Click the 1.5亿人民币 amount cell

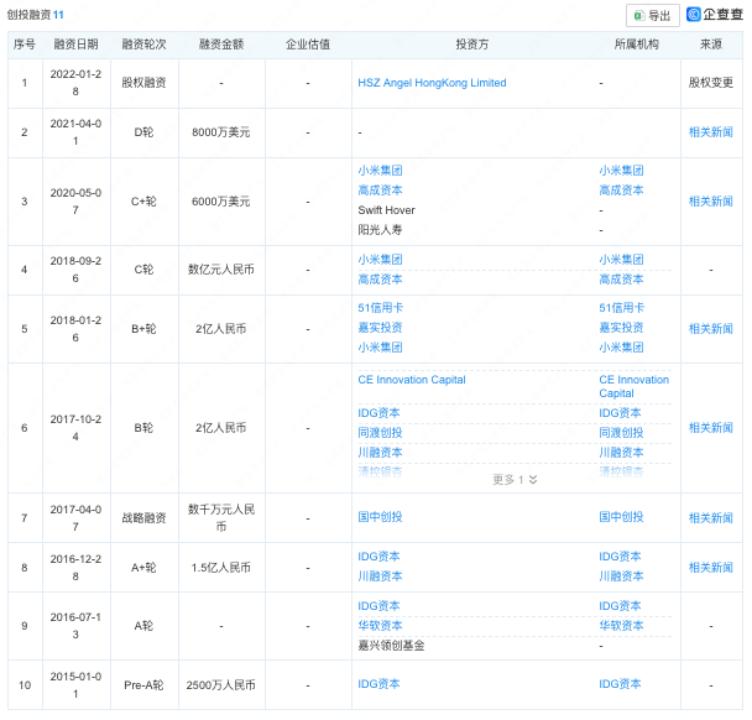click(x=221, y=568)
